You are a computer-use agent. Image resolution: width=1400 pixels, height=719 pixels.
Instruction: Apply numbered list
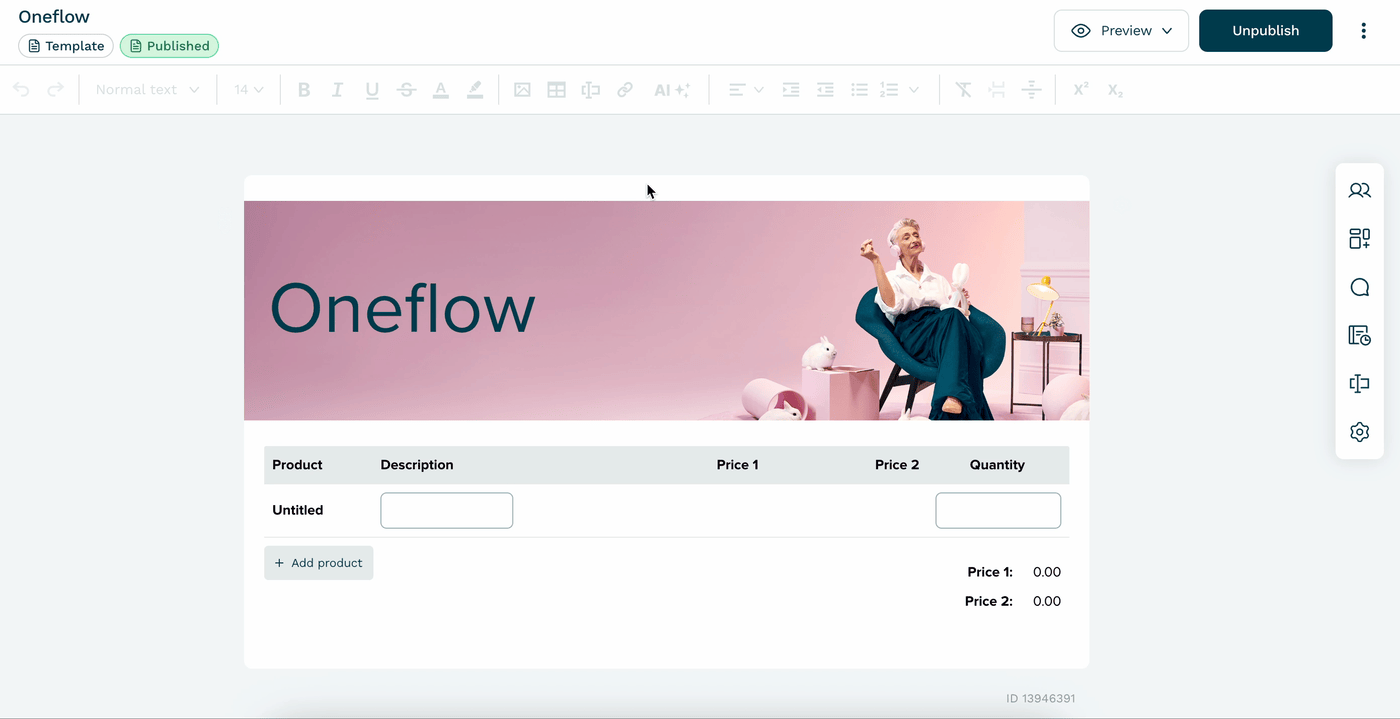(x=889, y=90)
